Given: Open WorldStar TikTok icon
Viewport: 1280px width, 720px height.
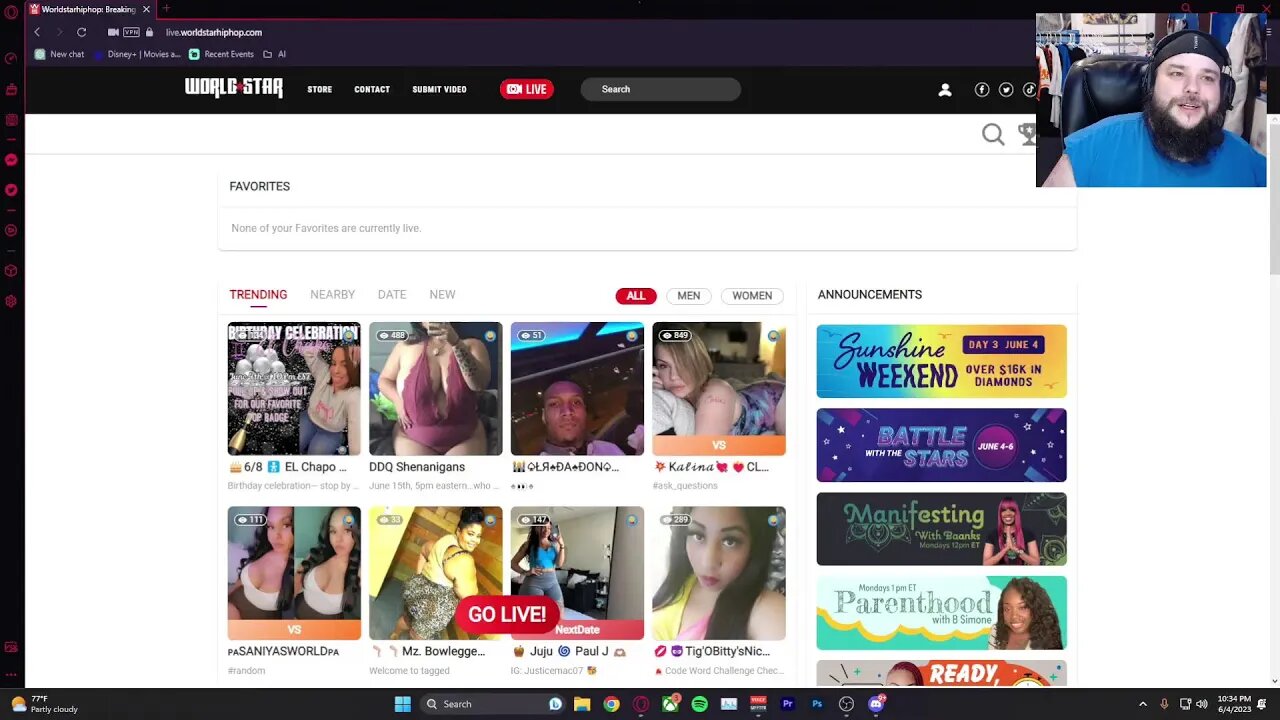Looking at the screenshot, I should click(x=1029, y=90).
